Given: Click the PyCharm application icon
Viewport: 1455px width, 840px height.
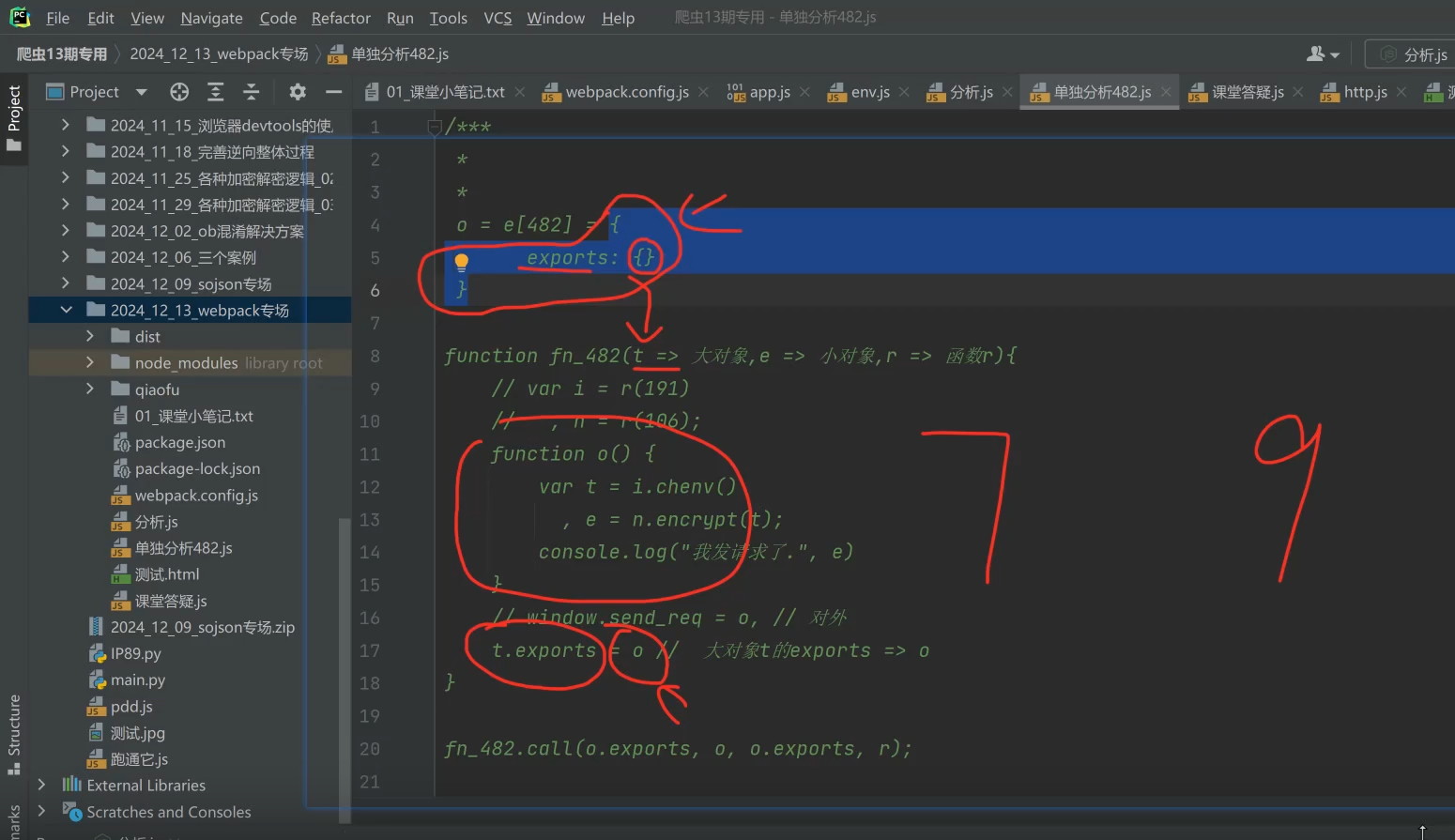Looking at the screenshot, I should 20,17.
